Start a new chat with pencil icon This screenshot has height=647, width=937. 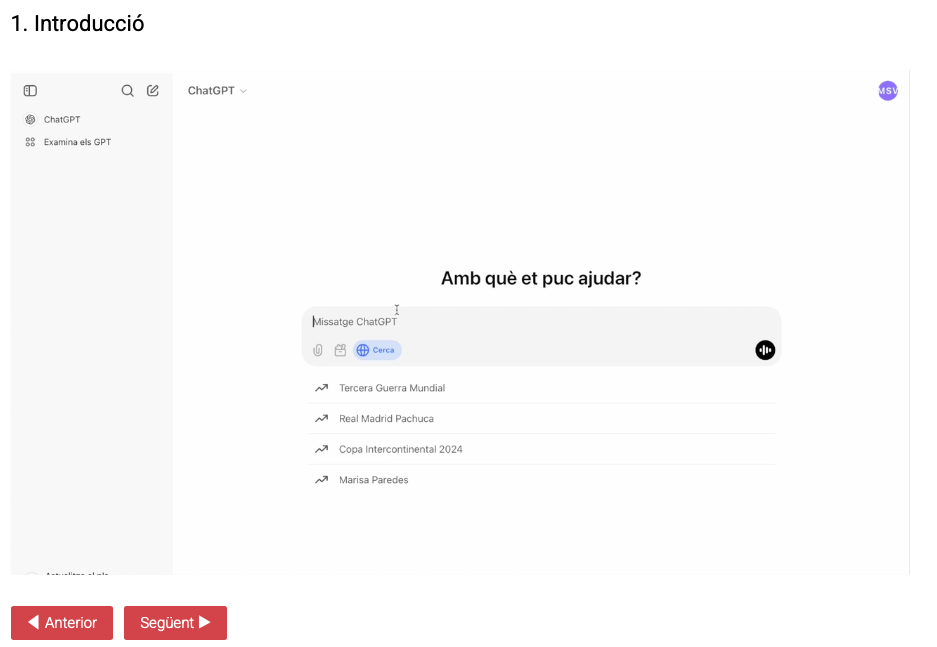point(153,90)
